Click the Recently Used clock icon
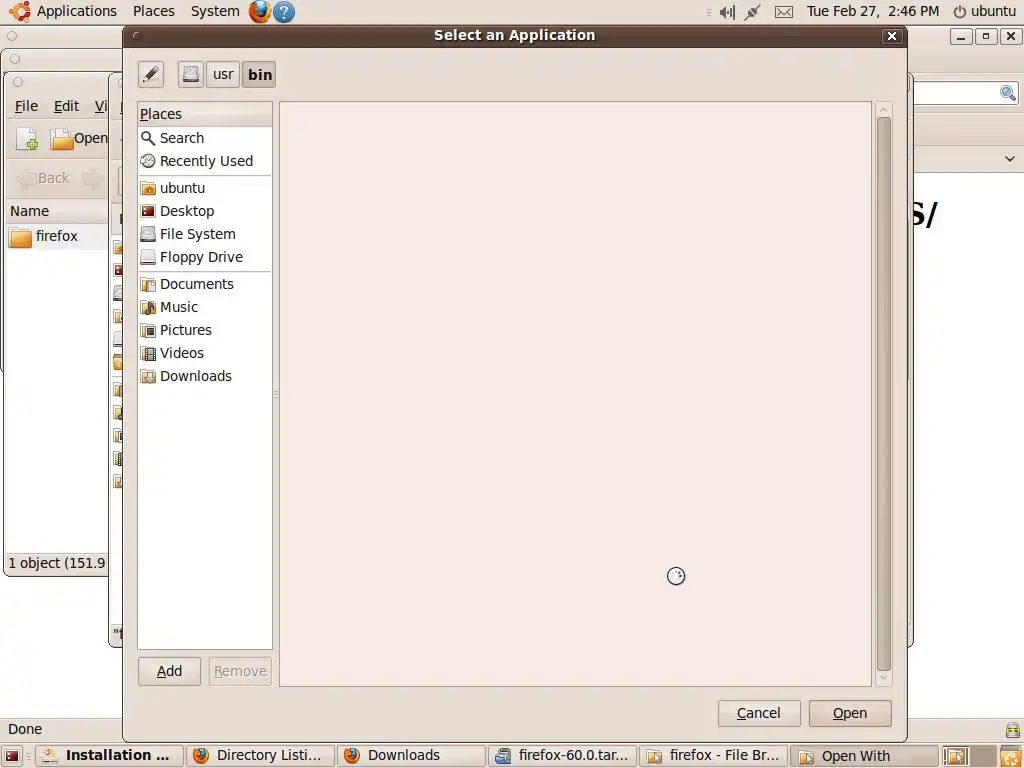1024x768 pixels. click(148, 161)
